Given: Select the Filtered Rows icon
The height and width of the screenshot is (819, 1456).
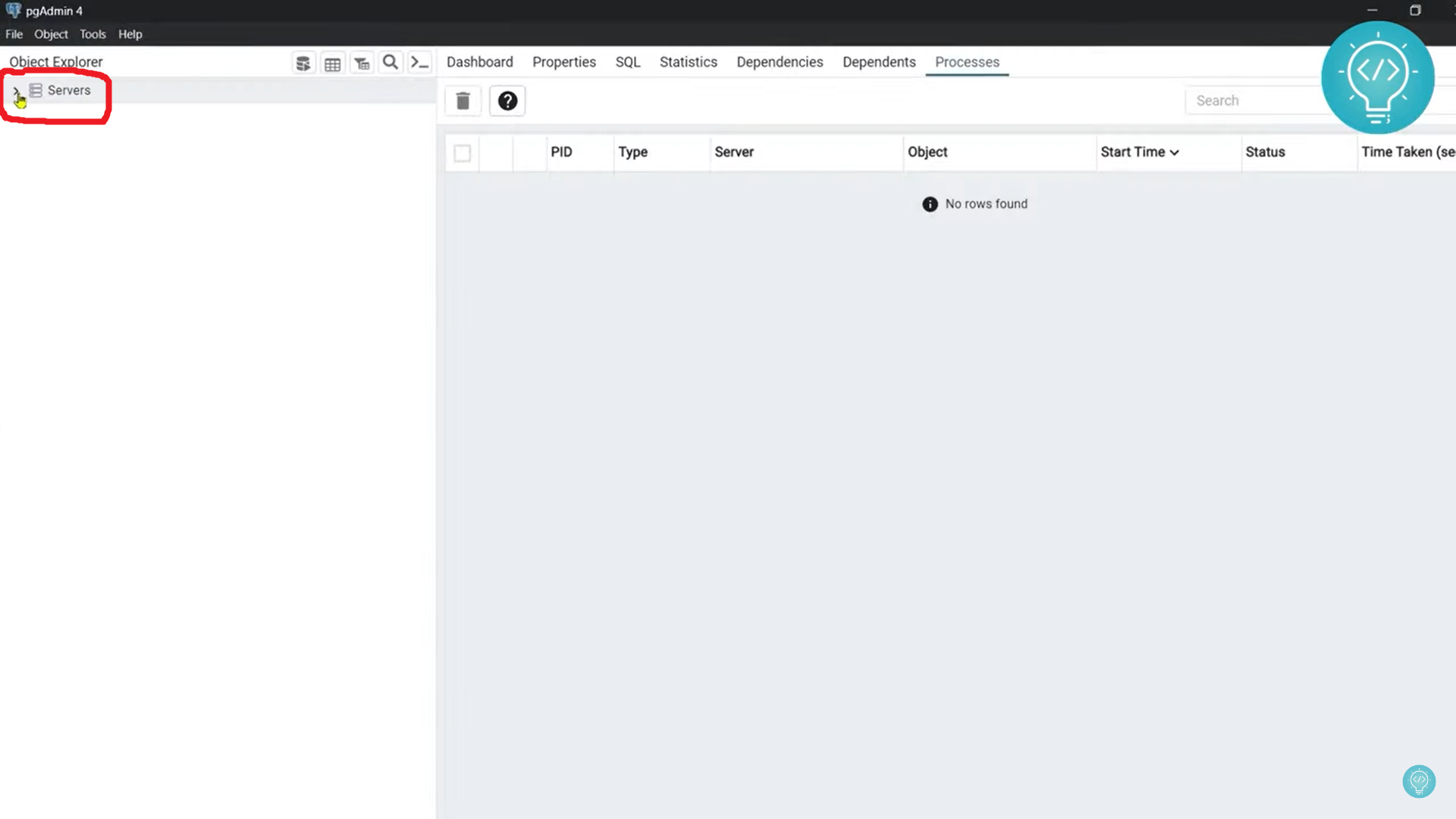Looking at the screenshot, I should click(x=362, y=62).
